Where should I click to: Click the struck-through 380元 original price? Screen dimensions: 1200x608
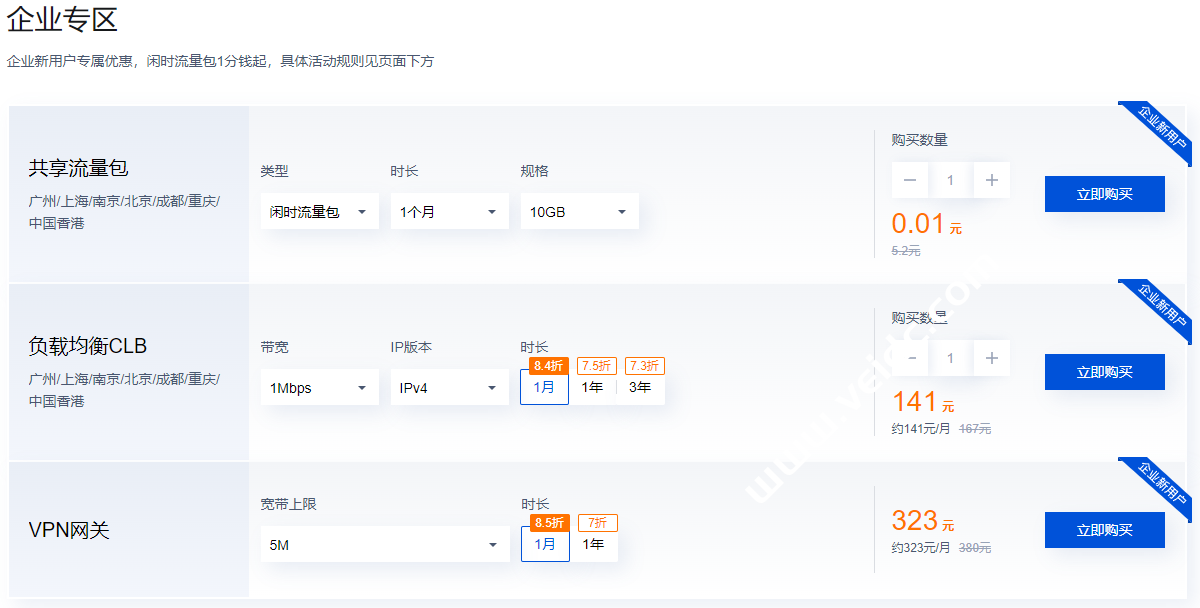click(975, 548)
